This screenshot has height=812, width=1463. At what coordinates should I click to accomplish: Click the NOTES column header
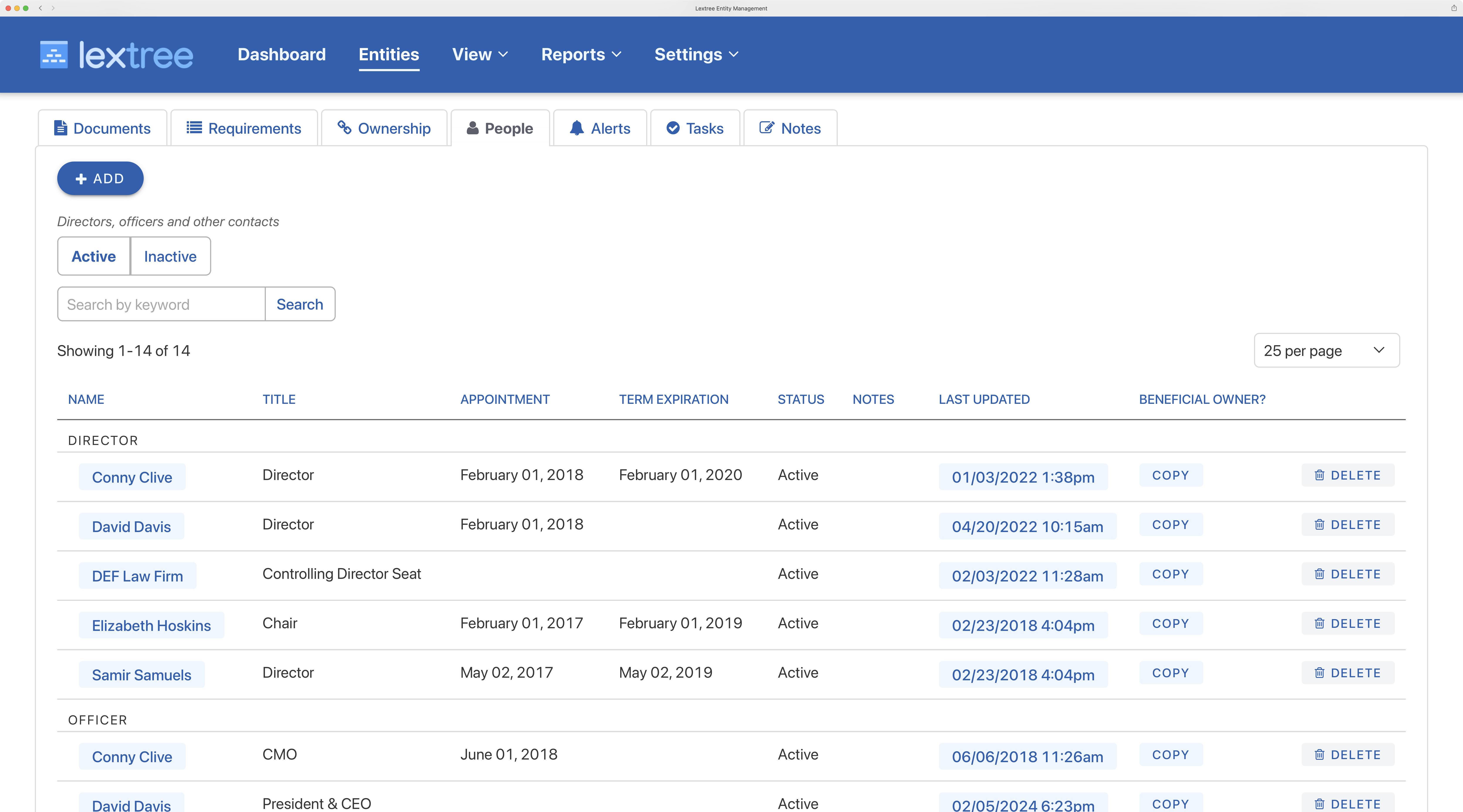click(x=873, y=399)
